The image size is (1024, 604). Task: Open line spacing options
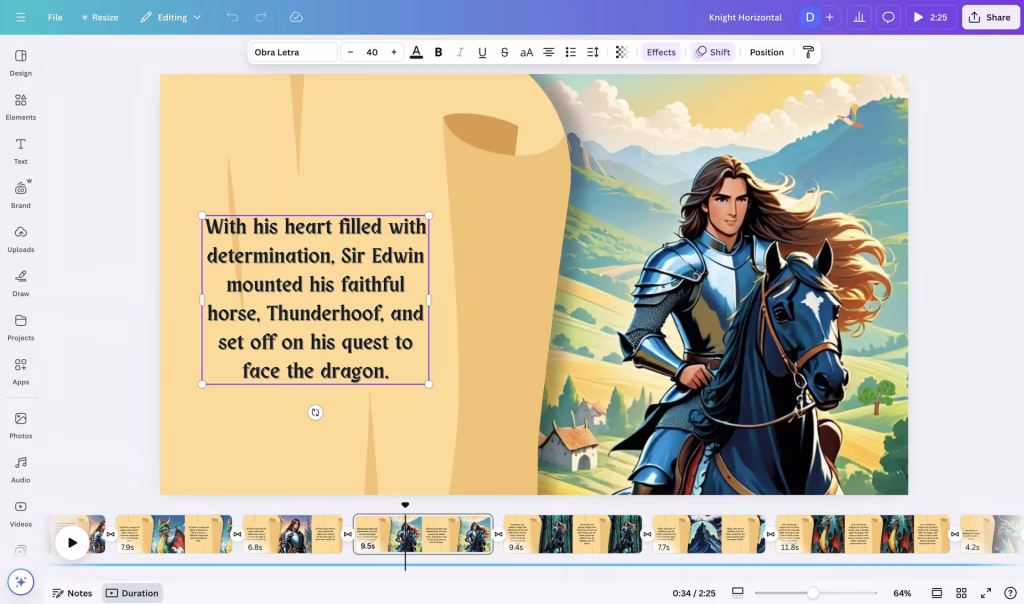coord(593,52)
